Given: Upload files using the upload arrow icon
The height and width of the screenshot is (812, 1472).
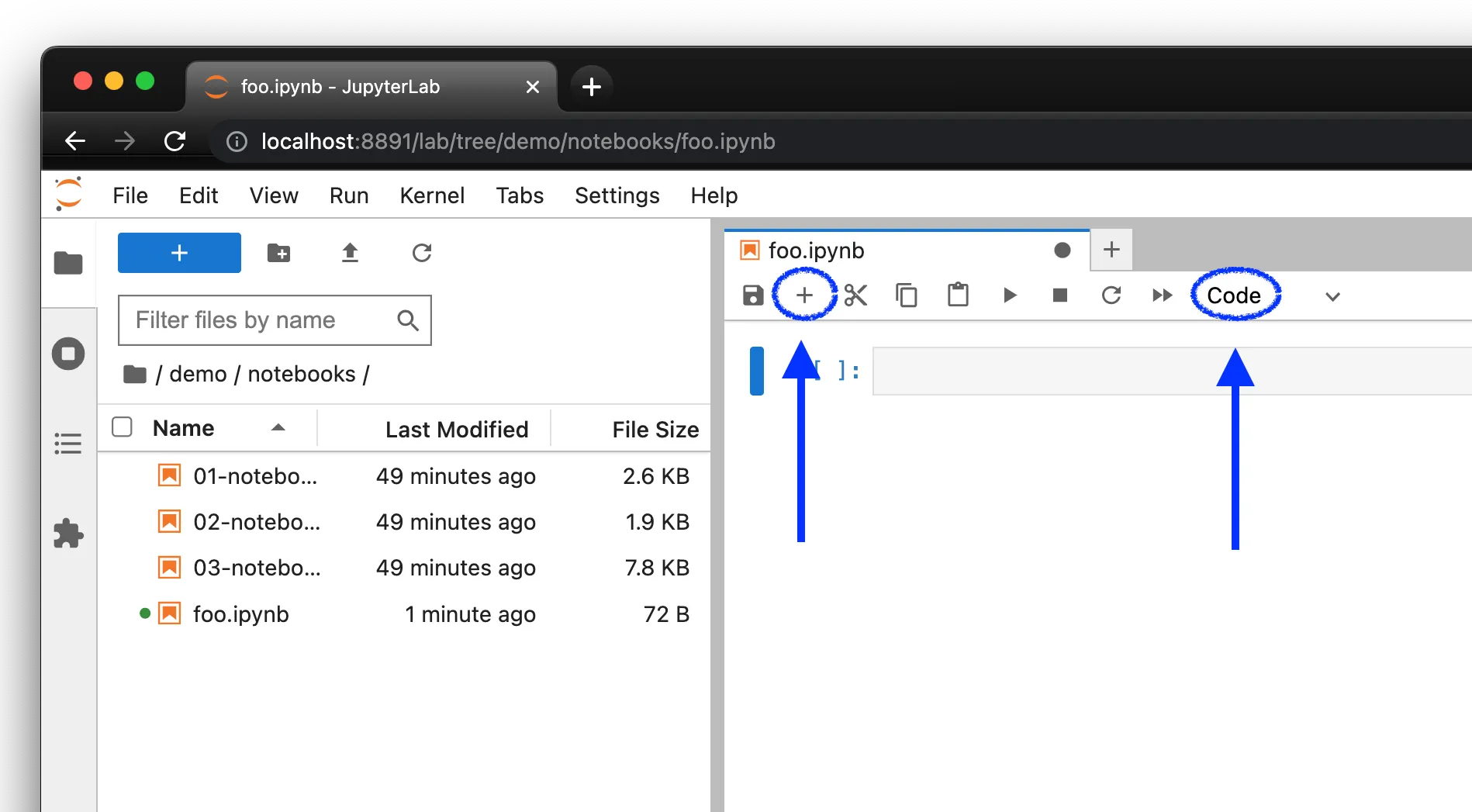Looking at the screenshot, I should [350, 253].
